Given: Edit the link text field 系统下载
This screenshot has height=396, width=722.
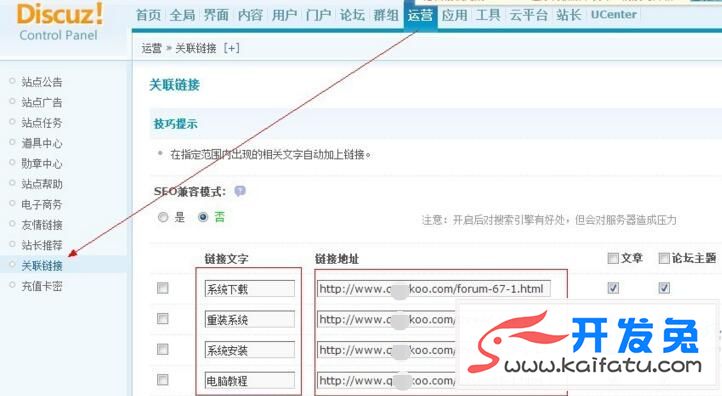Looking at the screenshot, I should [x=250, y=289].
